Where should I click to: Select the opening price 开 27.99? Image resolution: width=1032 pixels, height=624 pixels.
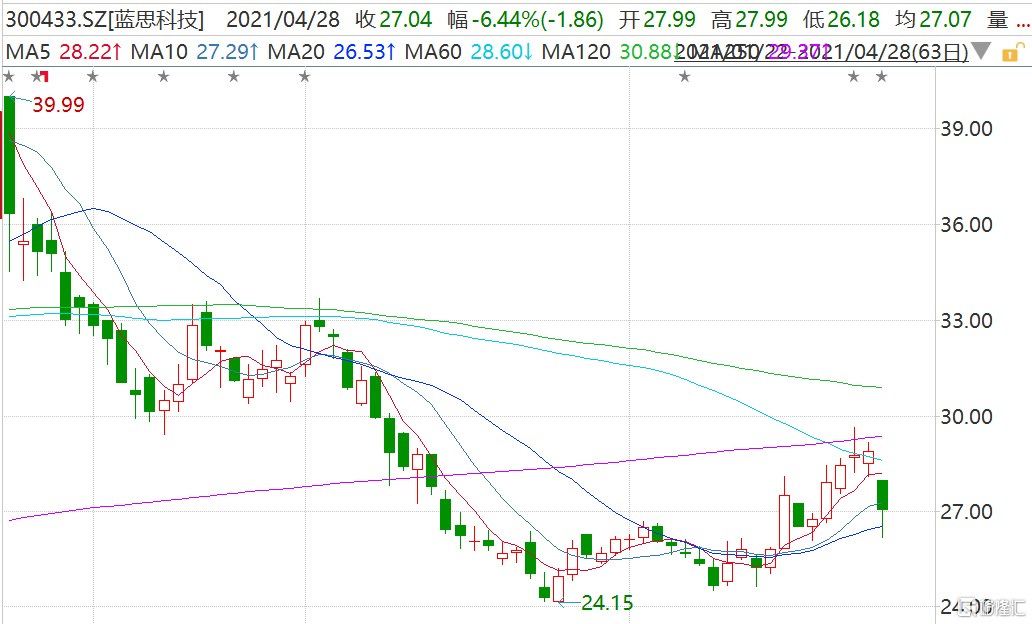(x=657, y=20)
